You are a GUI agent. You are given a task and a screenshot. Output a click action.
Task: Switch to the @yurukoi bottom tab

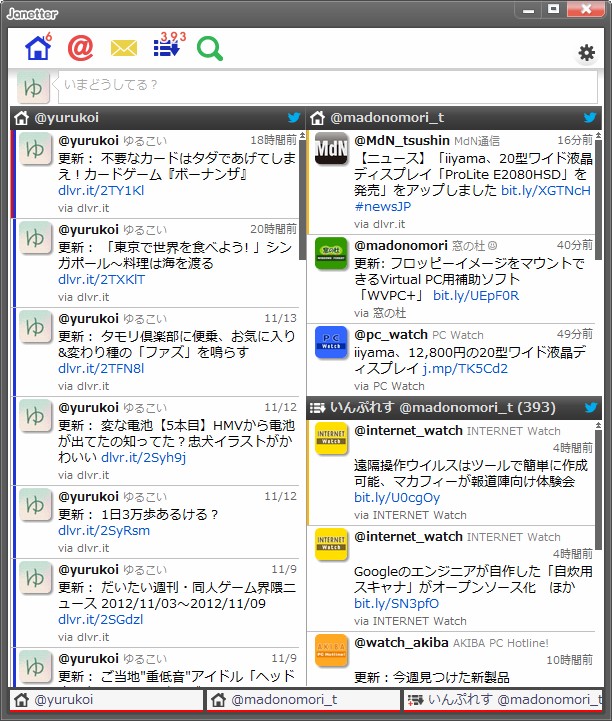click(106, 700)
